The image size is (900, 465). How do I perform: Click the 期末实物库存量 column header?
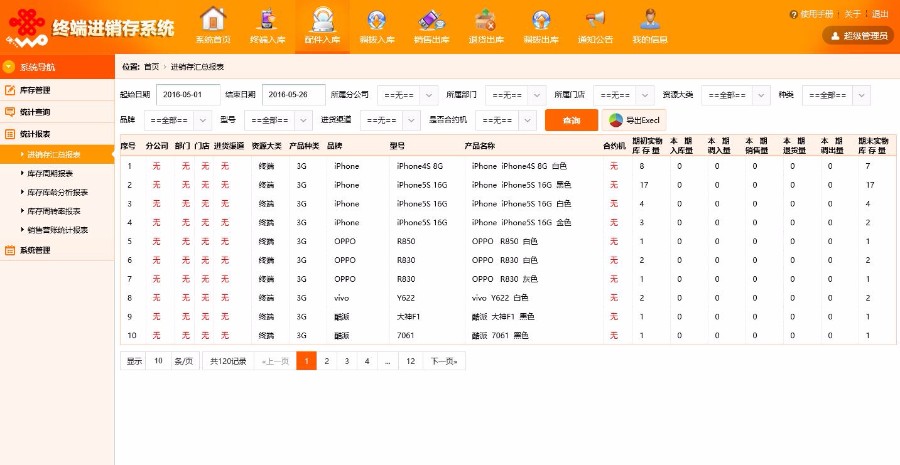click(x=874, y=146)
